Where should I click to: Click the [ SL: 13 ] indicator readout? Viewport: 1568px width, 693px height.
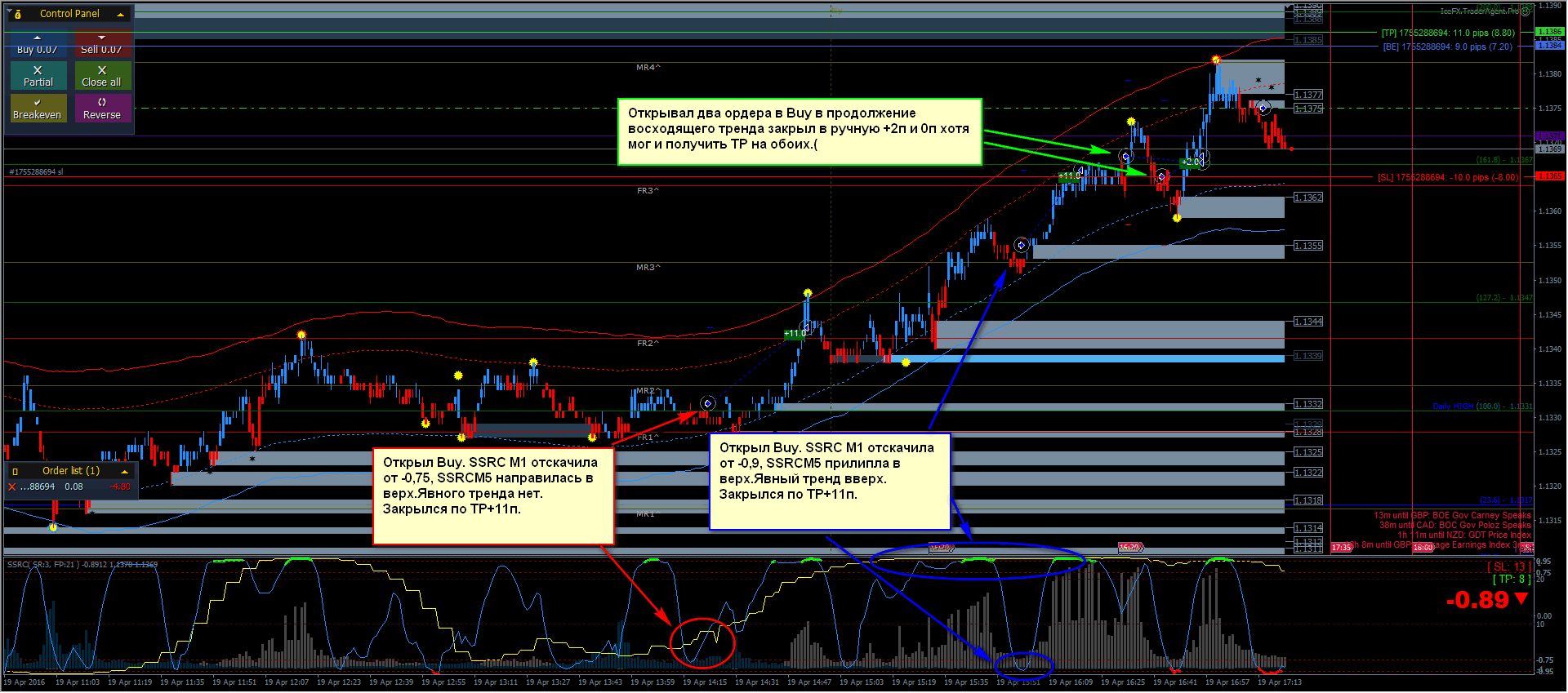point(1508,566)
